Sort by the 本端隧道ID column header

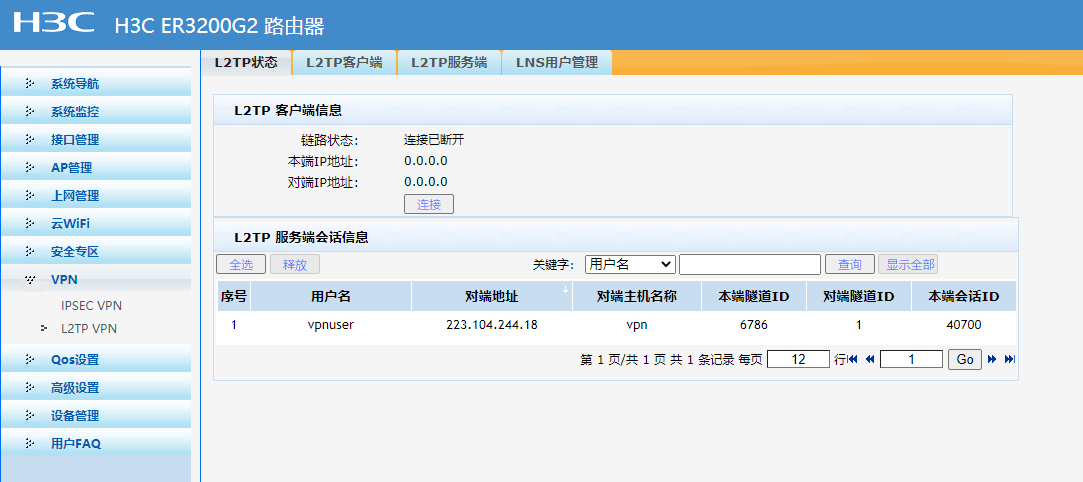click(754, 296)
